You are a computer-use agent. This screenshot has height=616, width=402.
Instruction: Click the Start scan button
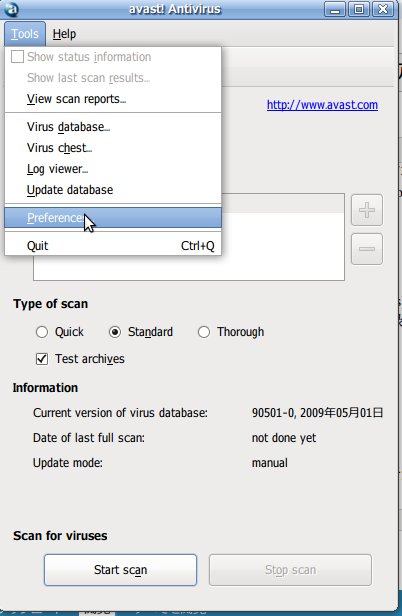pos(120,570)
